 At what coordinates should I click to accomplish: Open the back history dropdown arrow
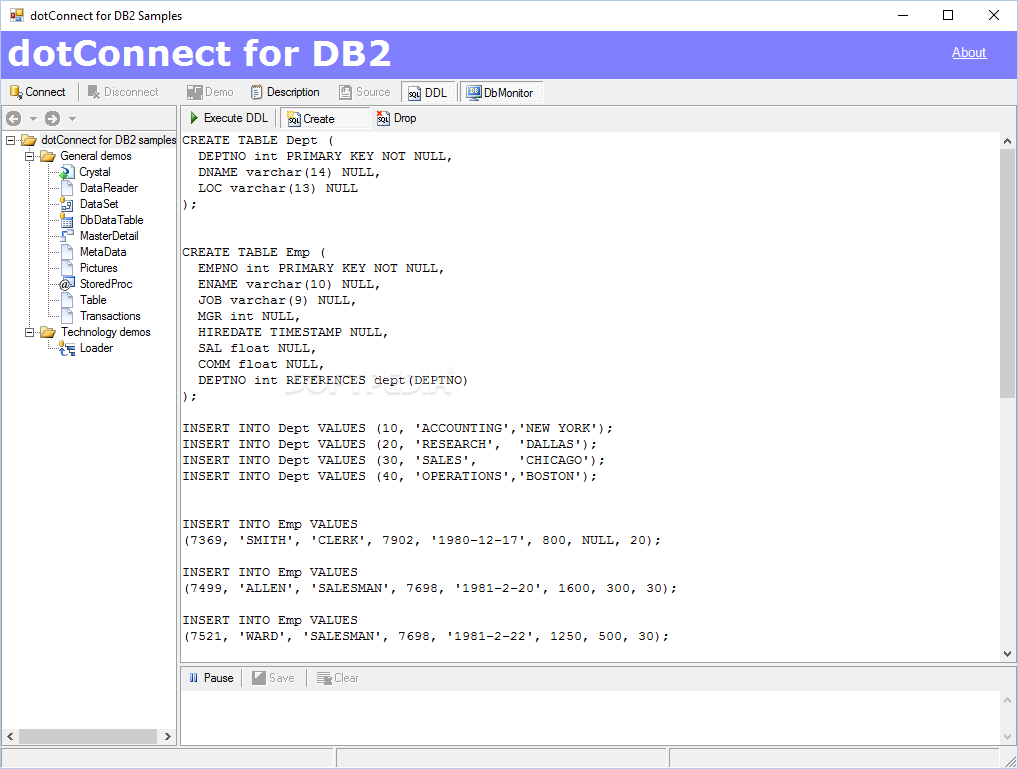tap(33, 119)
